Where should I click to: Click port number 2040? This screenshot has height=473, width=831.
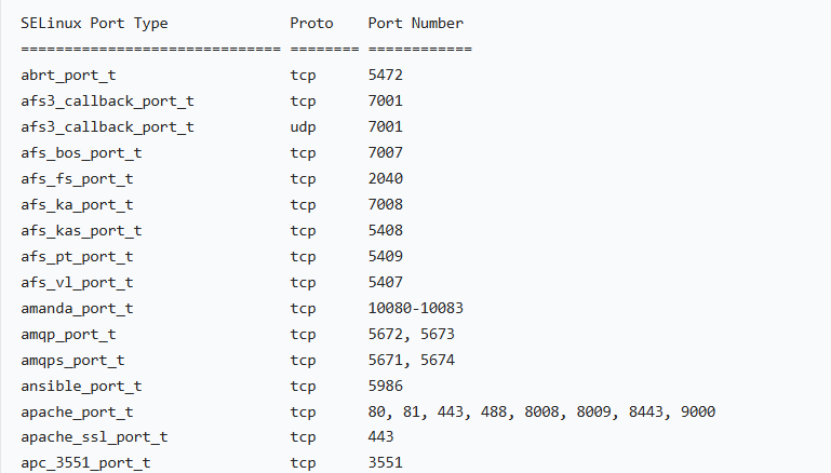384,179
